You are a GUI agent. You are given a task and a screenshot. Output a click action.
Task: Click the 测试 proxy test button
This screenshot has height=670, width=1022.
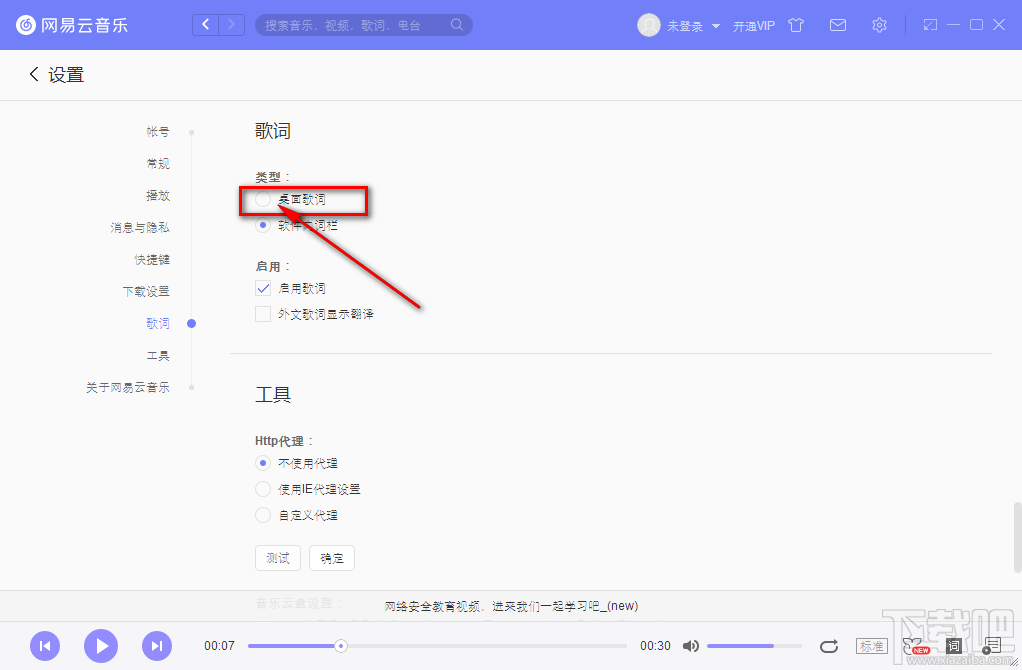pos(277,558)
